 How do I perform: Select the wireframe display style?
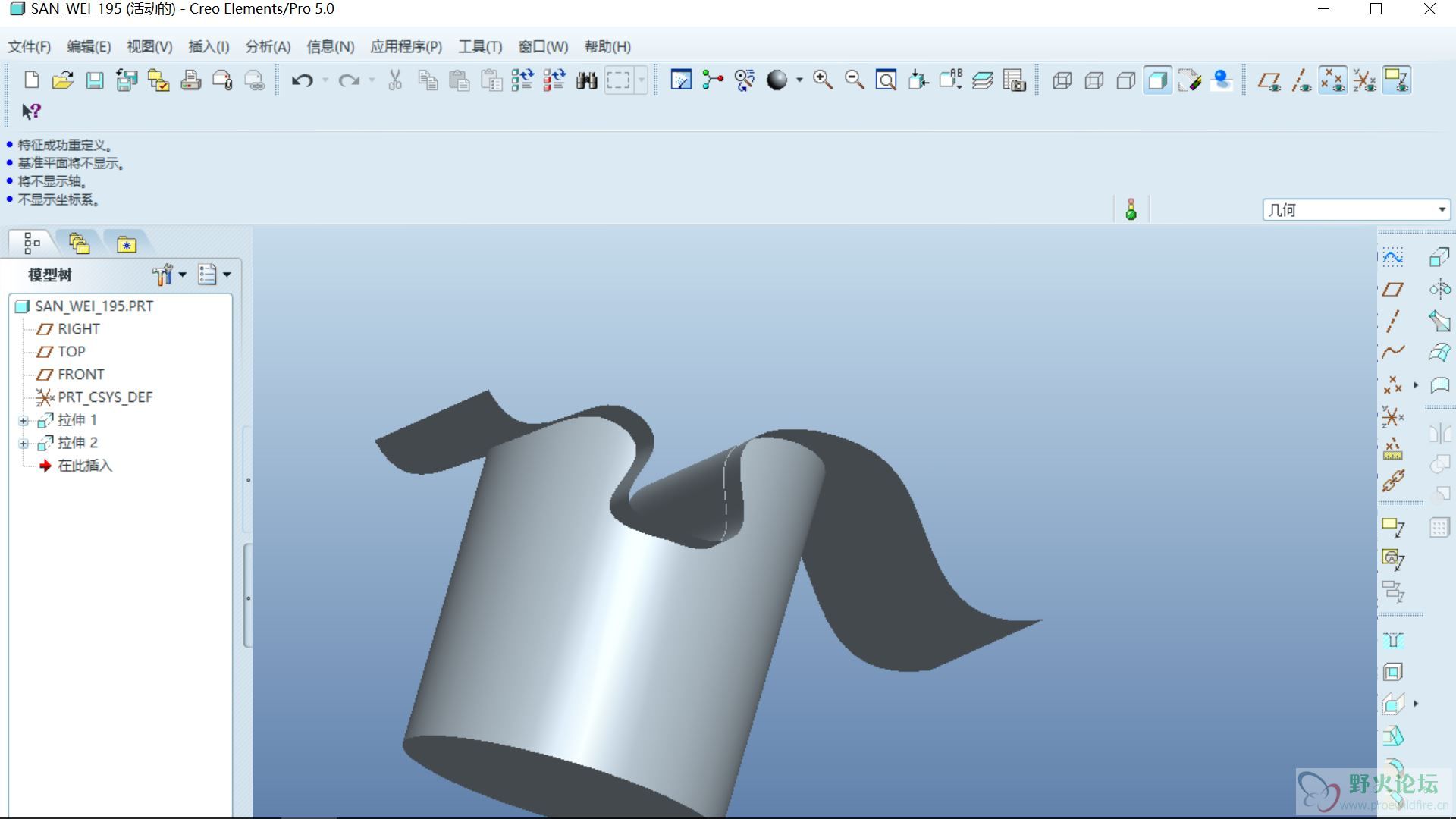1062,80
